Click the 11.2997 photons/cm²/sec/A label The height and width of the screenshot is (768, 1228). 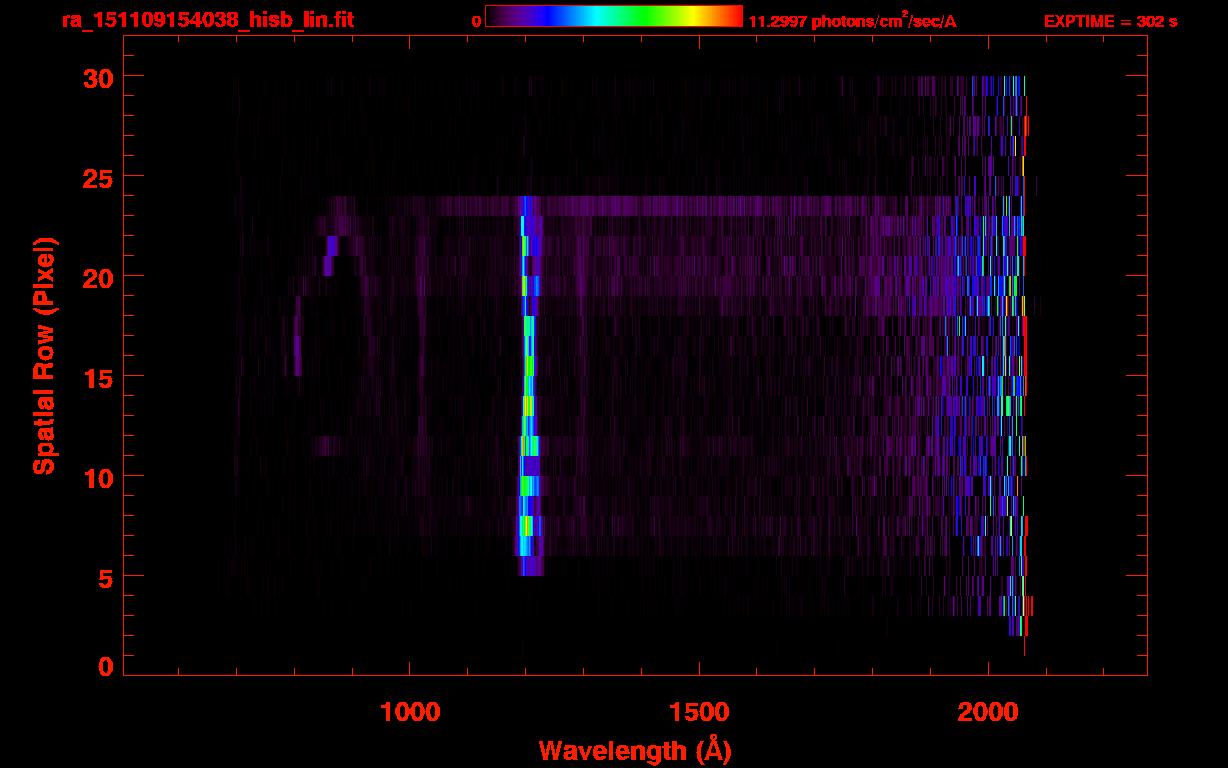point(852,20)
